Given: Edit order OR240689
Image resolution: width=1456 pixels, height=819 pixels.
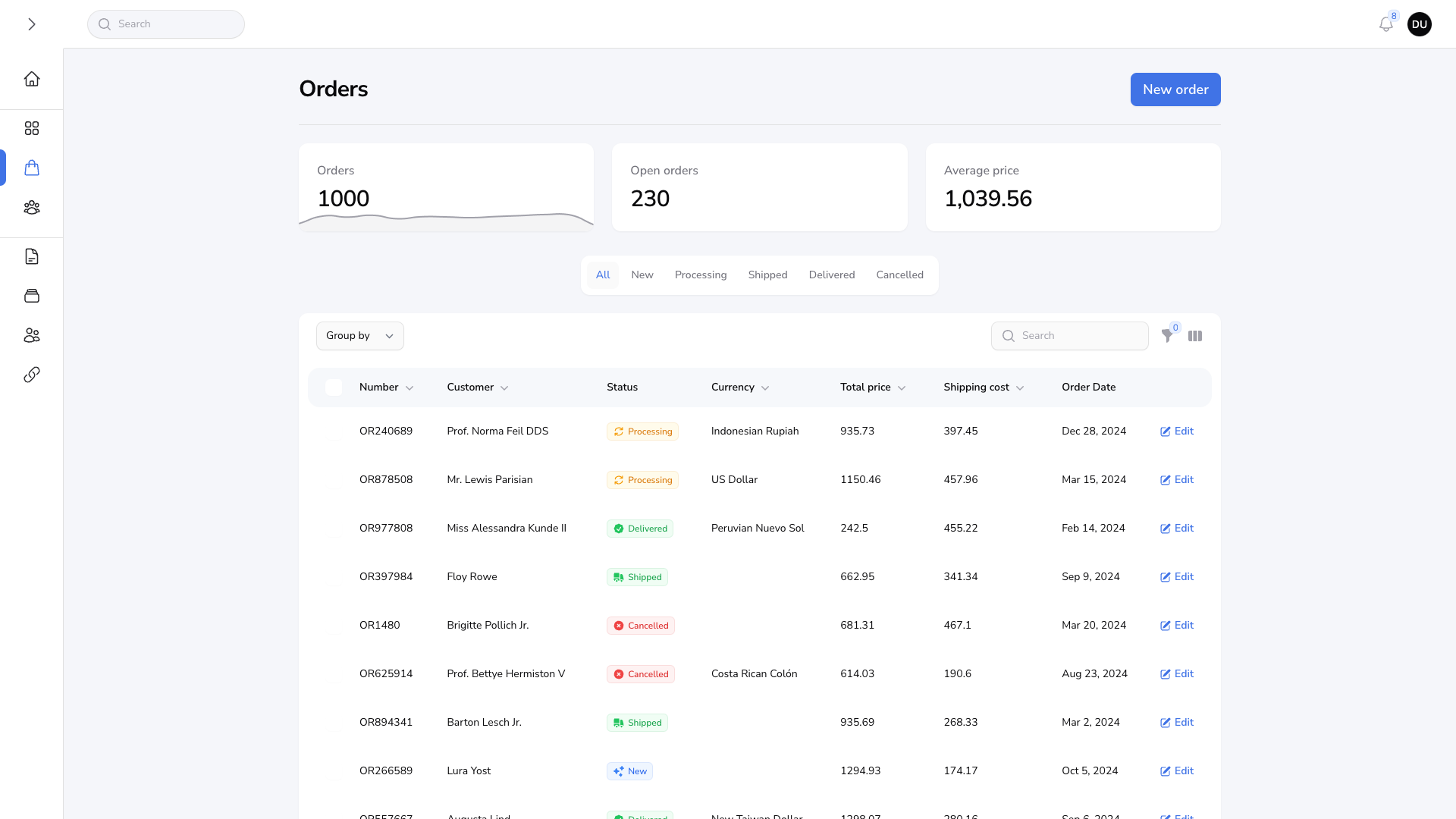Looking at the screenshot, I should [1177, 431].
